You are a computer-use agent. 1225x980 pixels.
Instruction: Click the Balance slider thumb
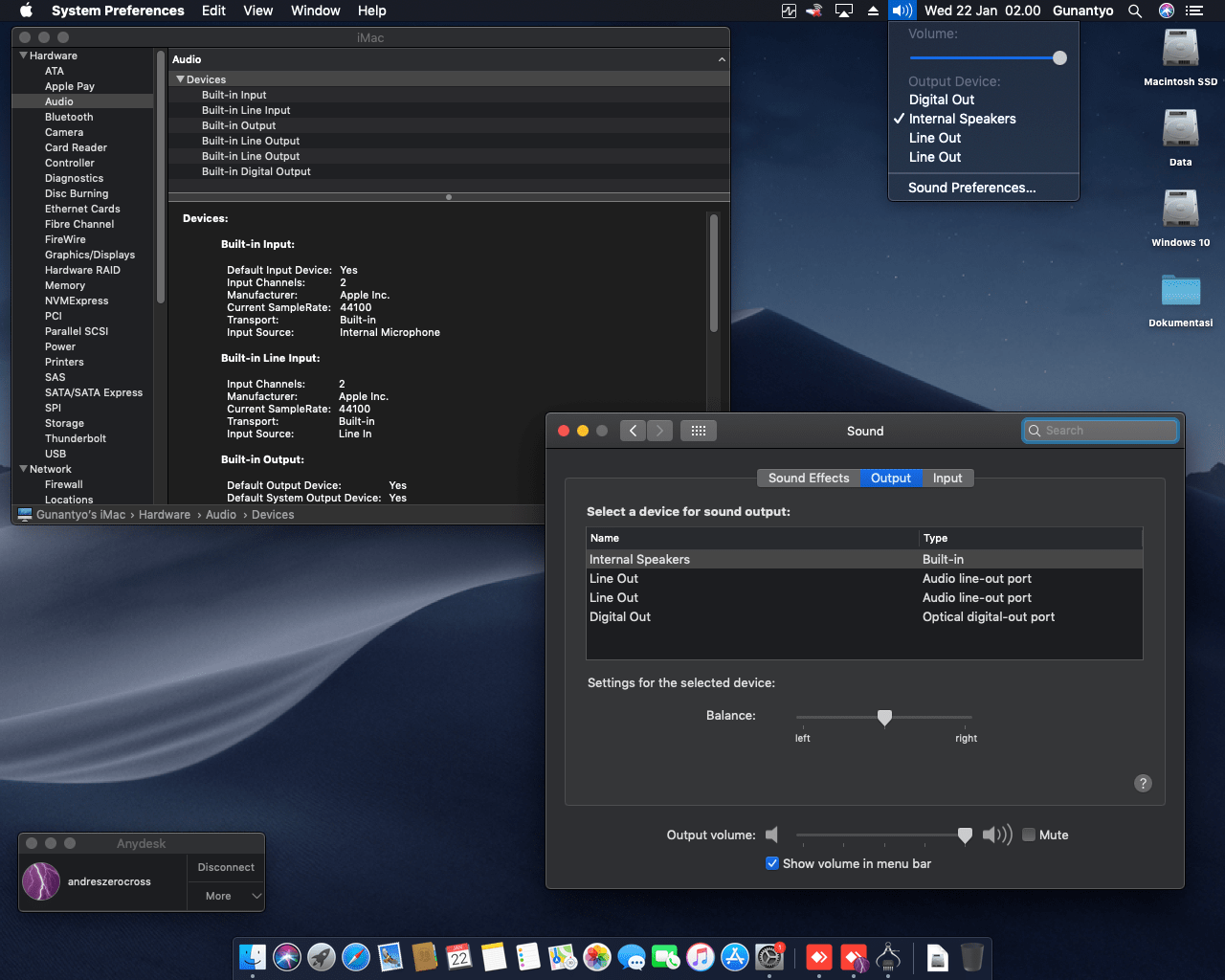tap(884, 718)
